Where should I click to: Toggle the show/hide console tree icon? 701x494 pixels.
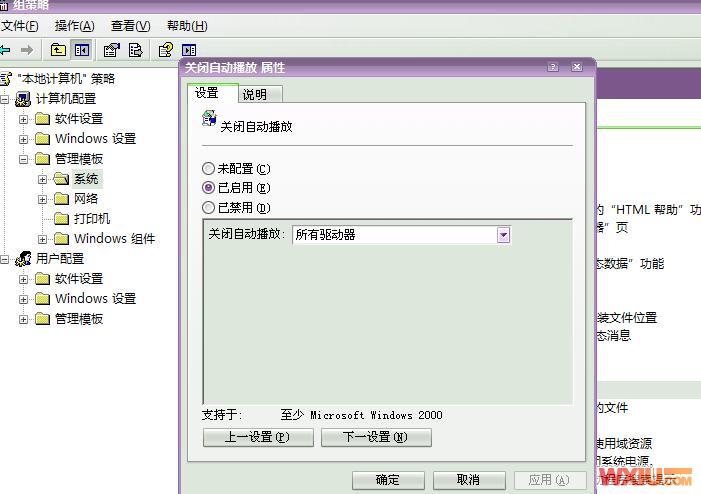pyautogui.click(x=82, y=49)
